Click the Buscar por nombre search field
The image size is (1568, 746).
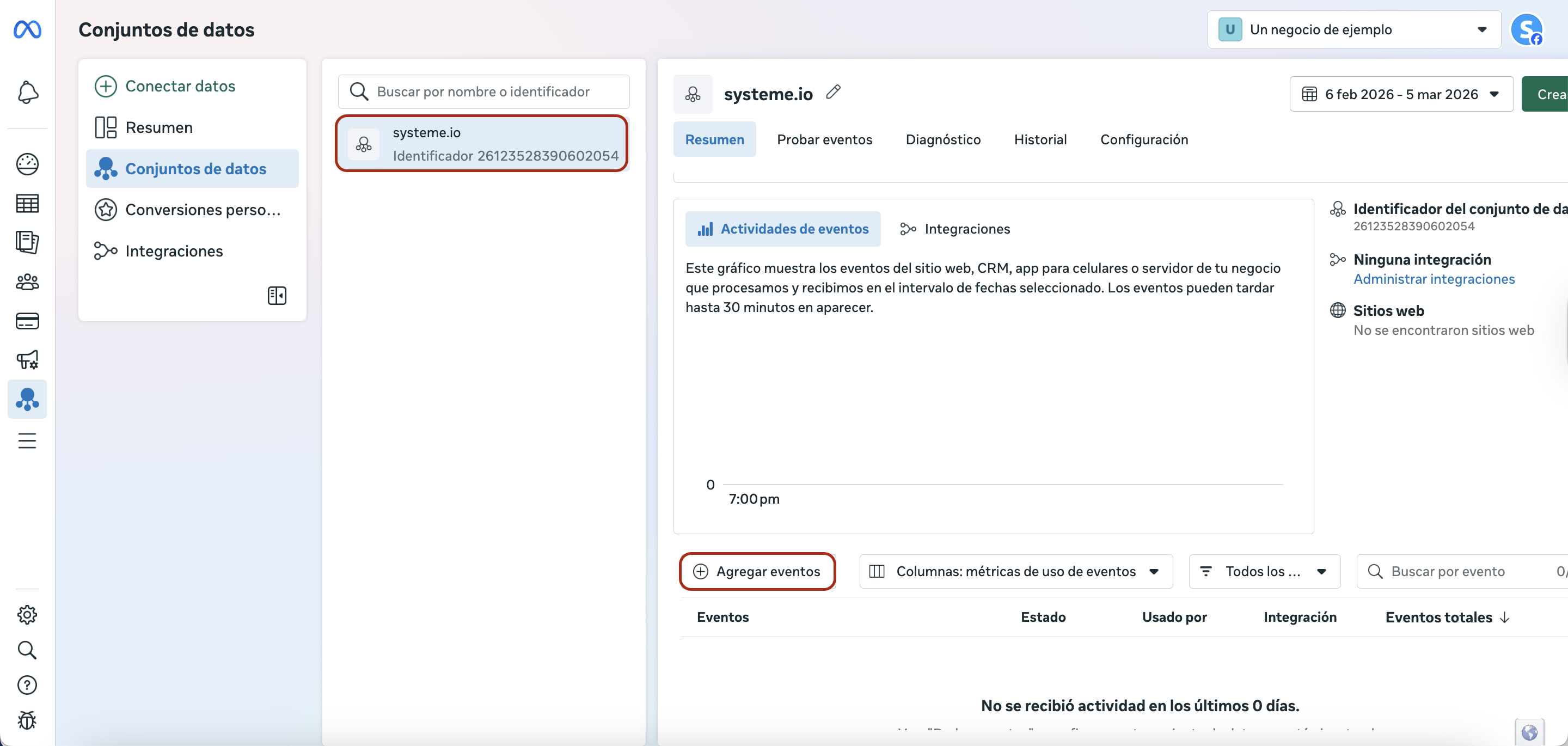coord(483,91)
